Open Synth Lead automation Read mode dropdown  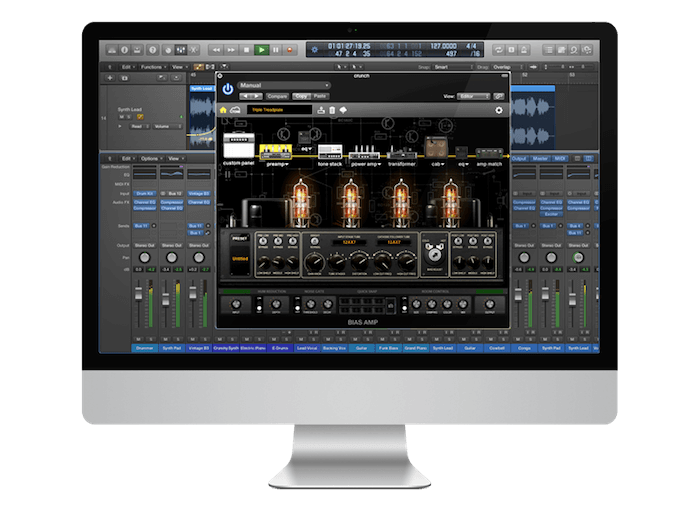click(139, 126)
